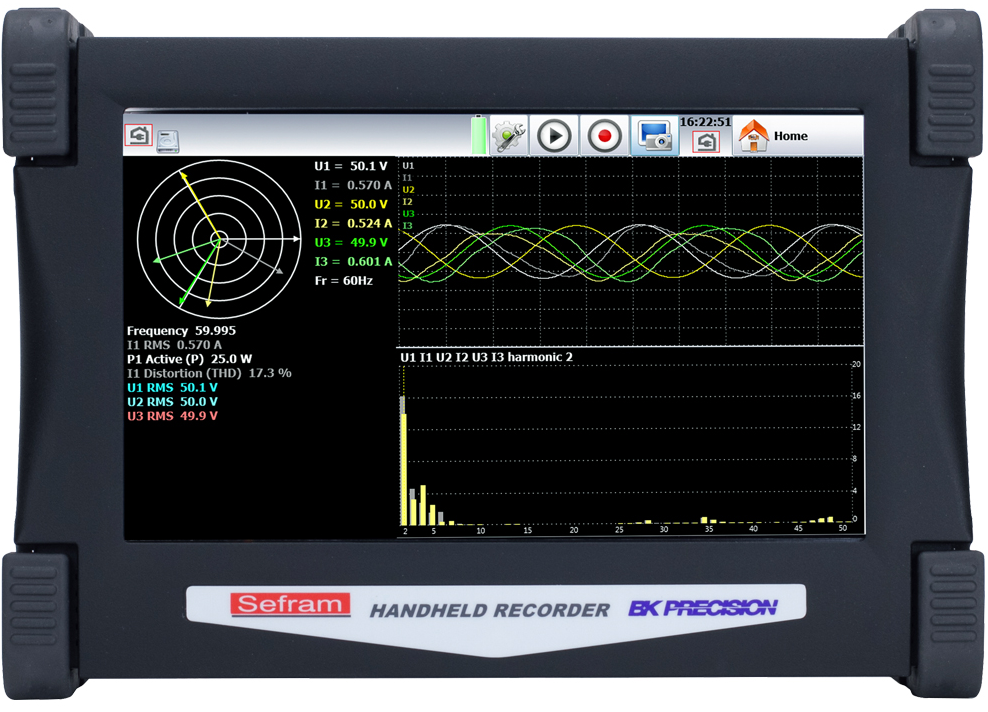Click the I1 Distortion (THD) 17.3 % line
This screenshot has width=988, height=712.
coord(209,373)
